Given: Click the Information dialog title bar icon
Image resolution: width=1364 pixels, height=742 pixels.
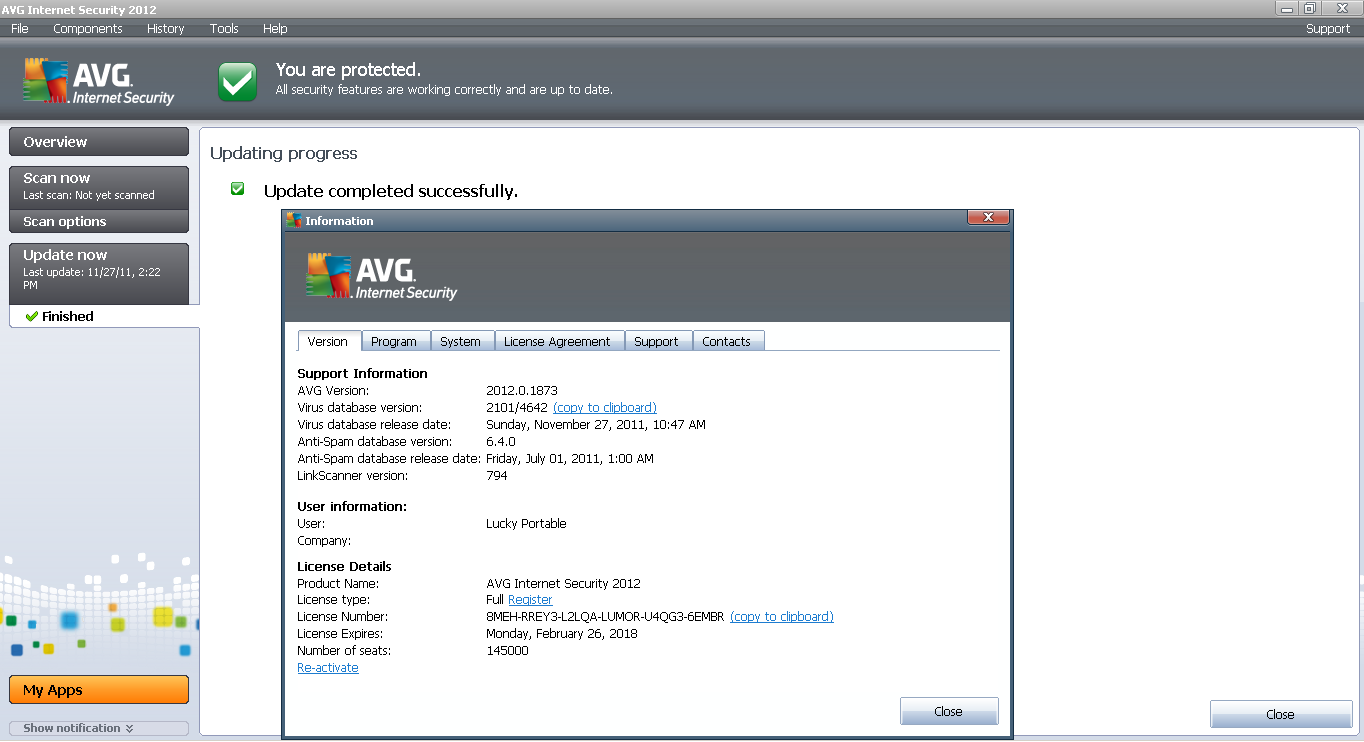Looking at the screenshot, I should coord(294,221).
